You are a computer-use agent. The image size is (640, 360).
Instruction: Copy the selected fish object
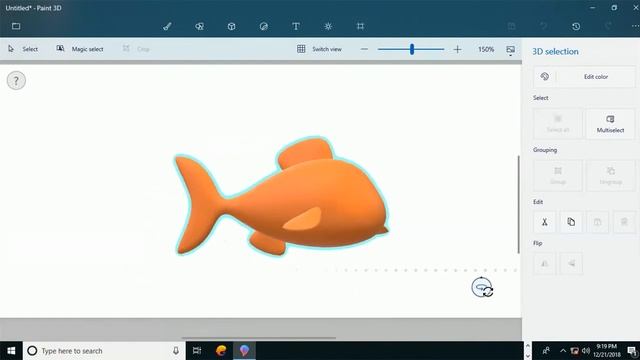571,222
